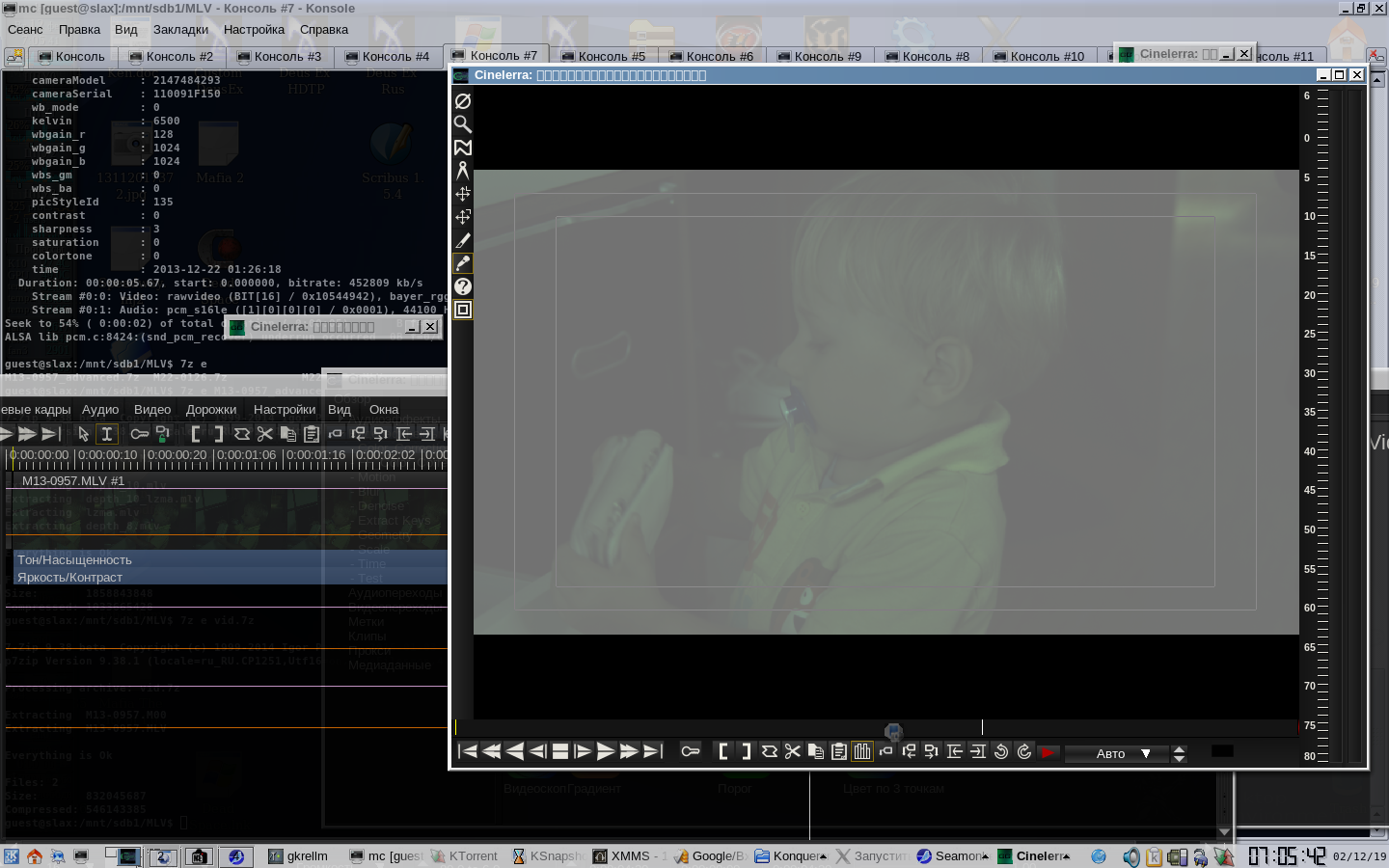Select the Adjust projector tool in compositor
Image resolution: width=1389 pixels, height=868 pixels.
click(463, 217)
